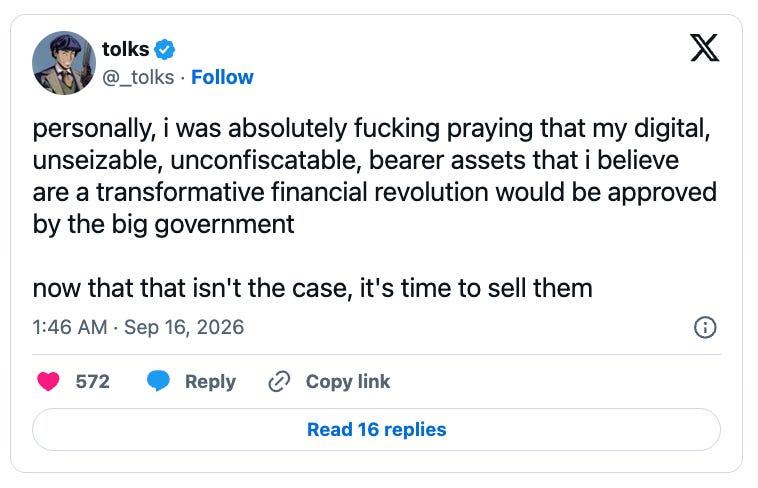The image size is (758, 488).
Task: Click the line 'it's time to sell them'
Action: point(476,288)
